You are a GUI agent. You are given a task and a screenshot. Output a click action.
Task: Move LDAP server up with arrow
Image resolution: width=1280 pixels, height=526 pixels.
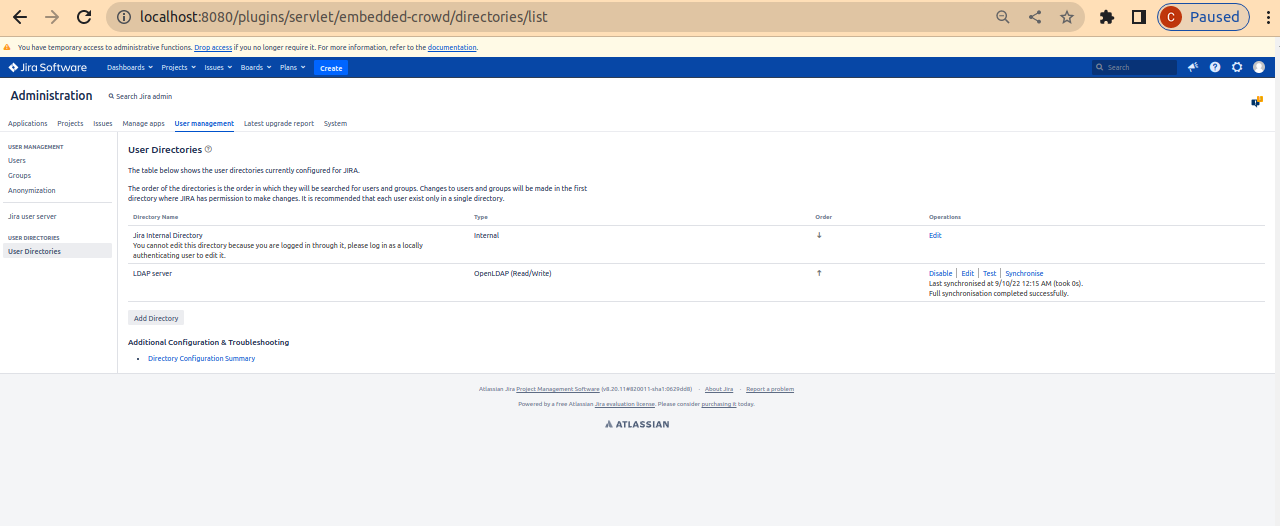click(819, 273)
